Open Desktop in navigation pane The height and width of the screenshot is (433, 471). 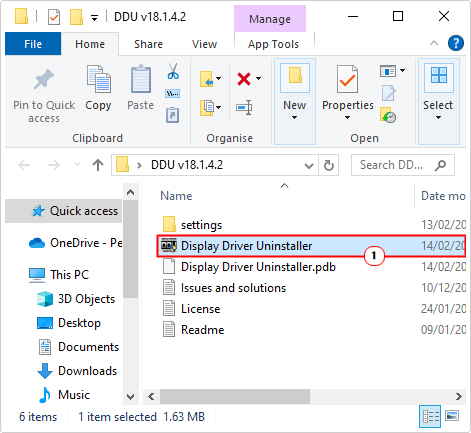coord(69,323)
